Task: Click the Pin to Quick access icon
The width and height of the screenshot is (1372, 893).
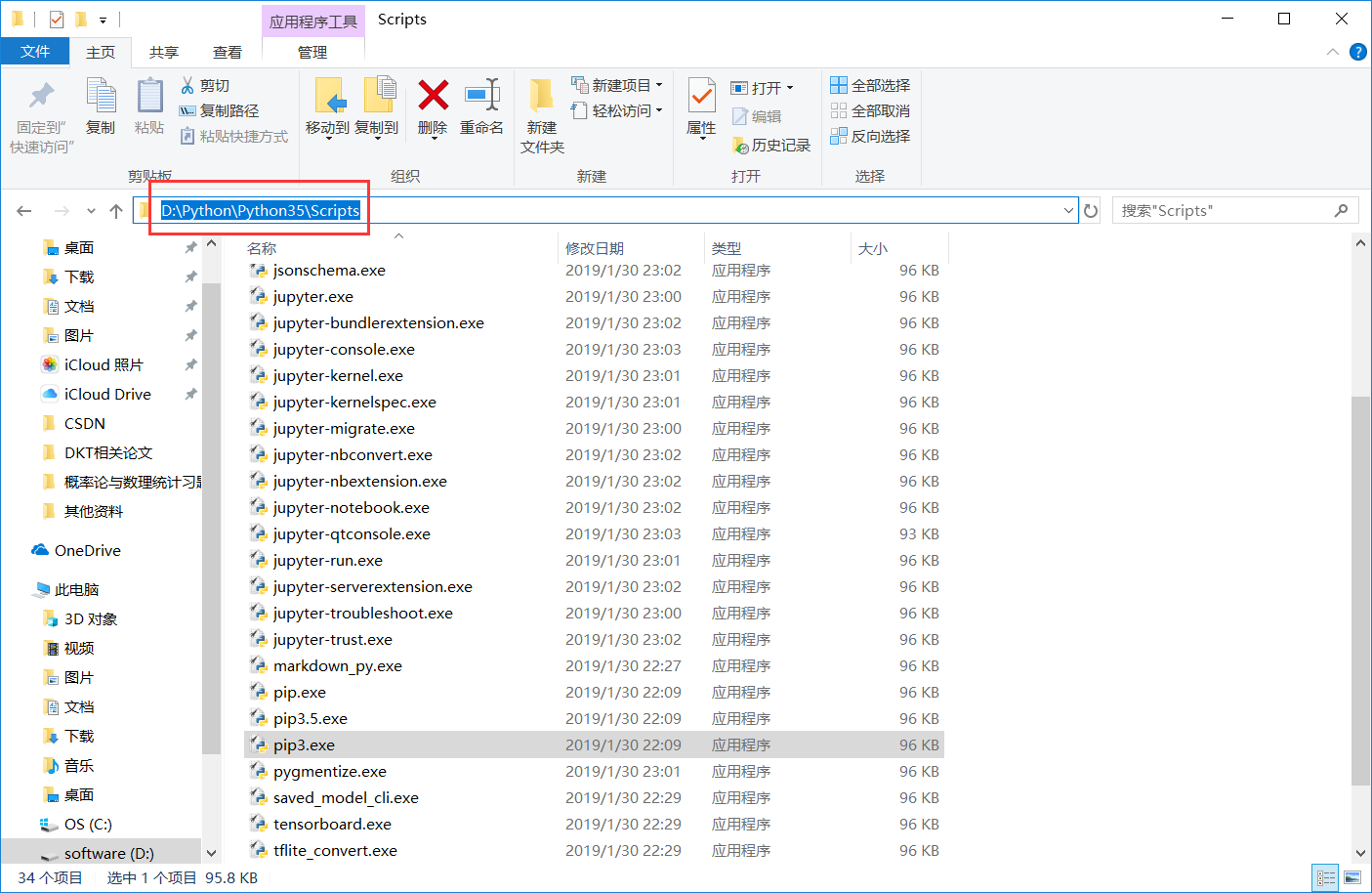Action: [41, 95]
